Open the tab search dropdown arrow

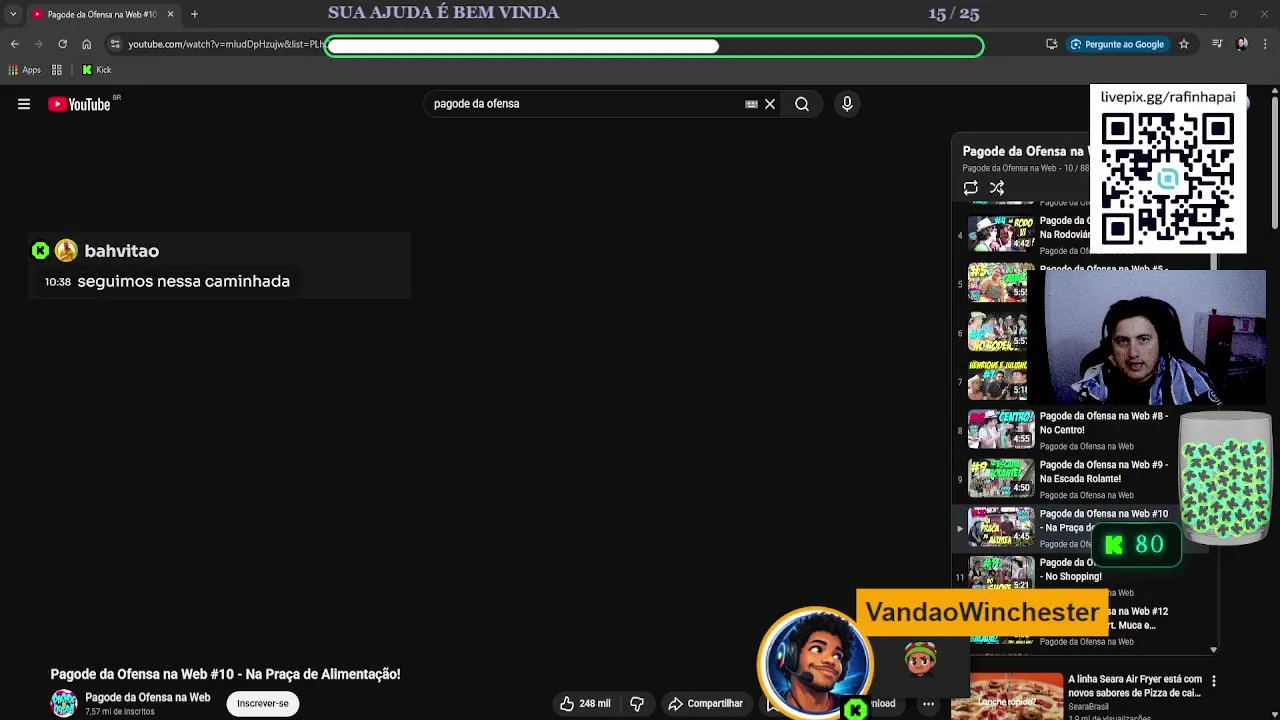12,14
